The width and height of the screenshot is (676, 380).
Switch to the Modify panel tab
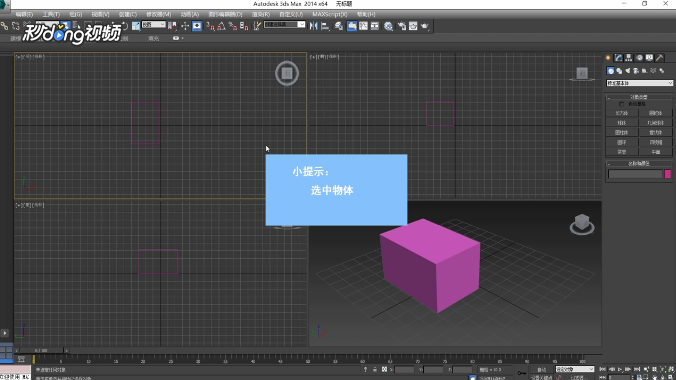click(619, 58)
